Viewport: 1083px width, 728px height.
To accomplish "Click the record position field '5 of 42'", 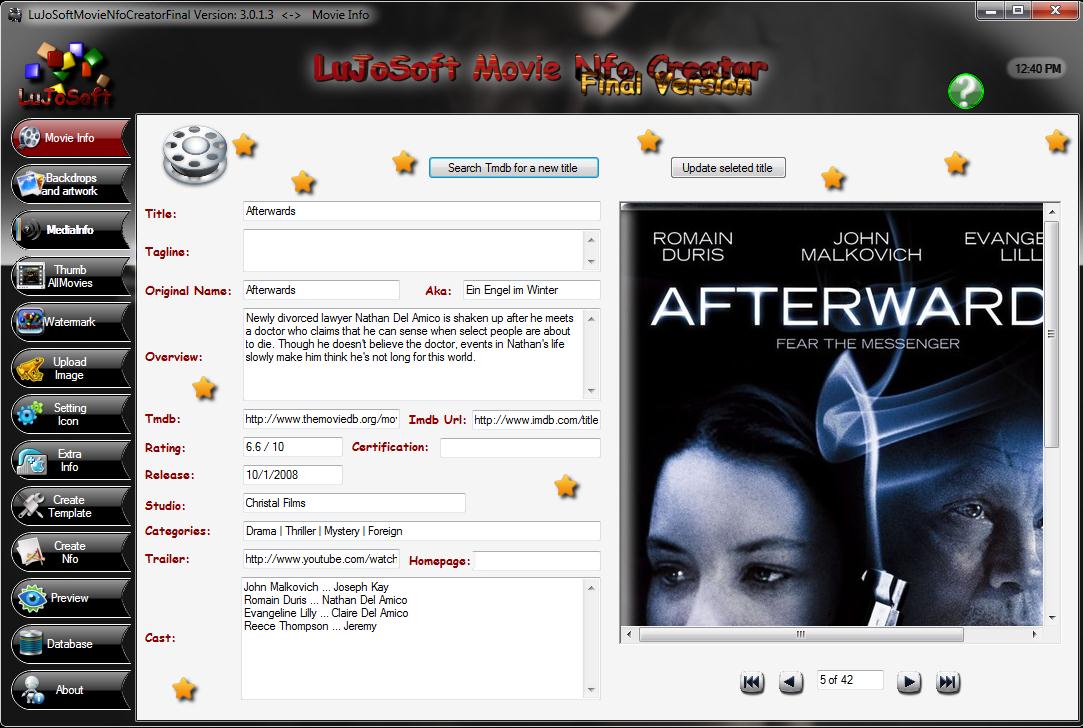I will coord(850,680).
